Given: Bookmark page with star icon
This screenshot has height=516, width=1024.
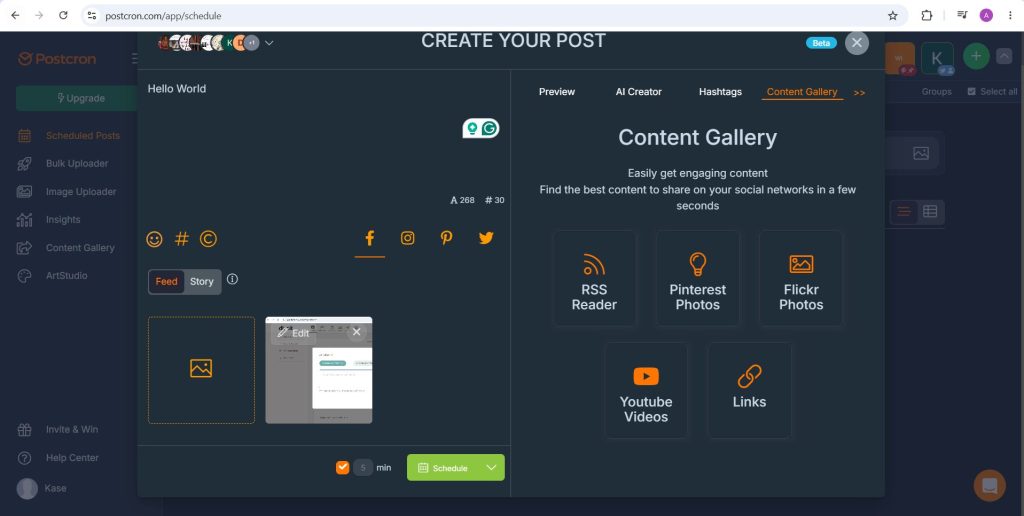Looking at the screenshot, I should (893, 16).
